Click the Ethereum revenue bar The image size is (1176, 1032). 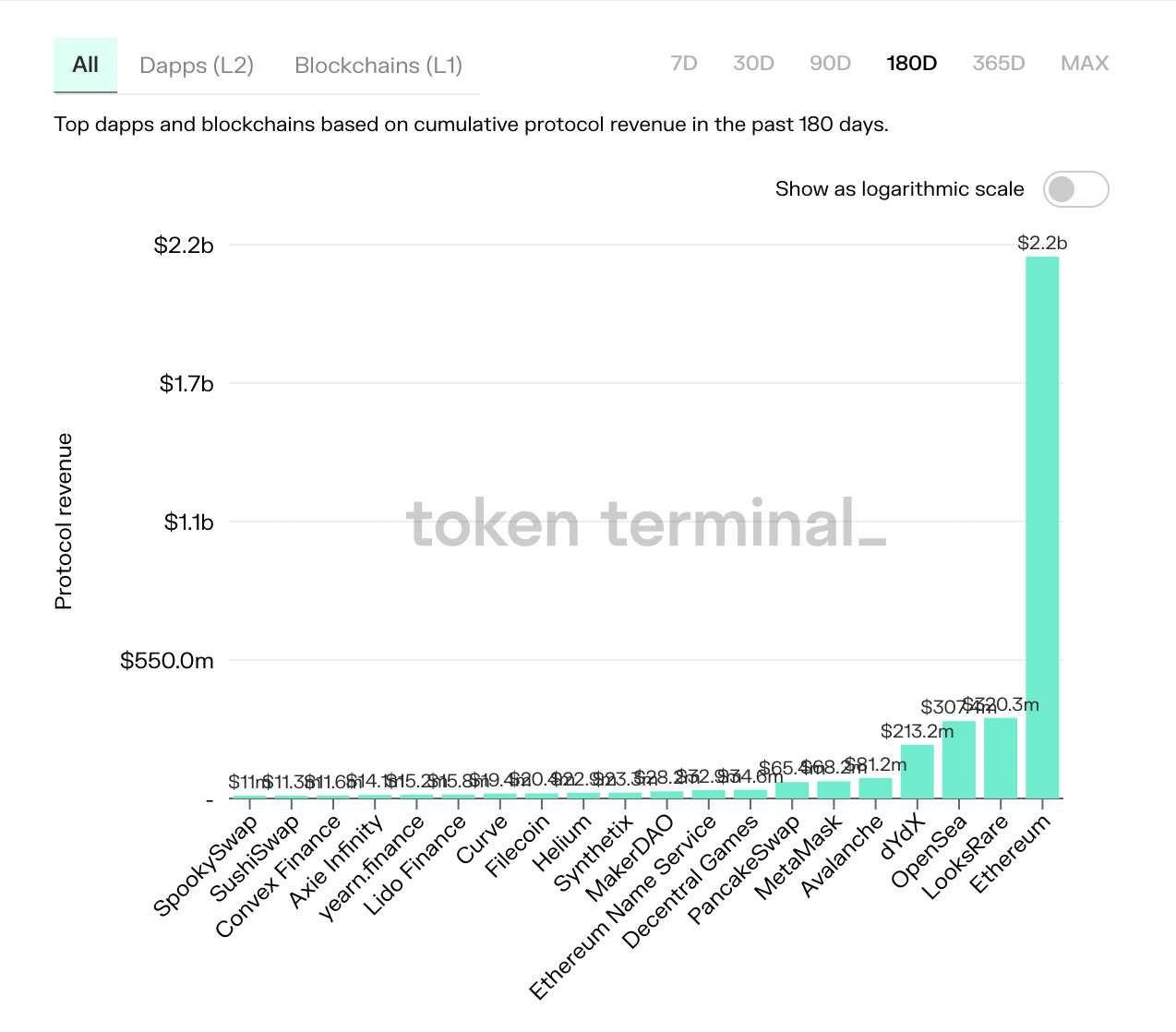[x=1042, y=527]
